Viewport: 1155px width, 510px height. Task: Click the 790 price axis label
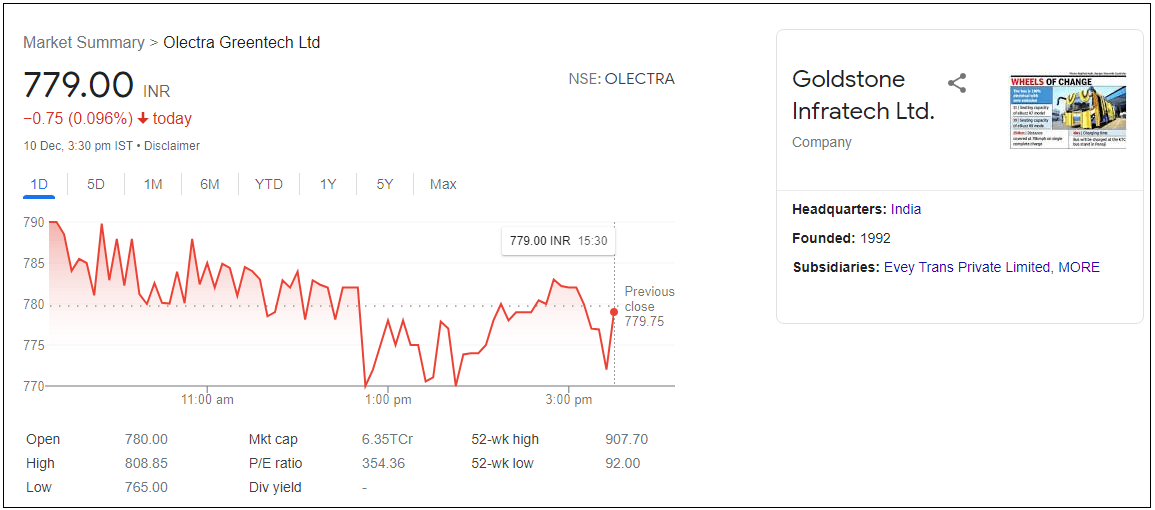(35, 223)
